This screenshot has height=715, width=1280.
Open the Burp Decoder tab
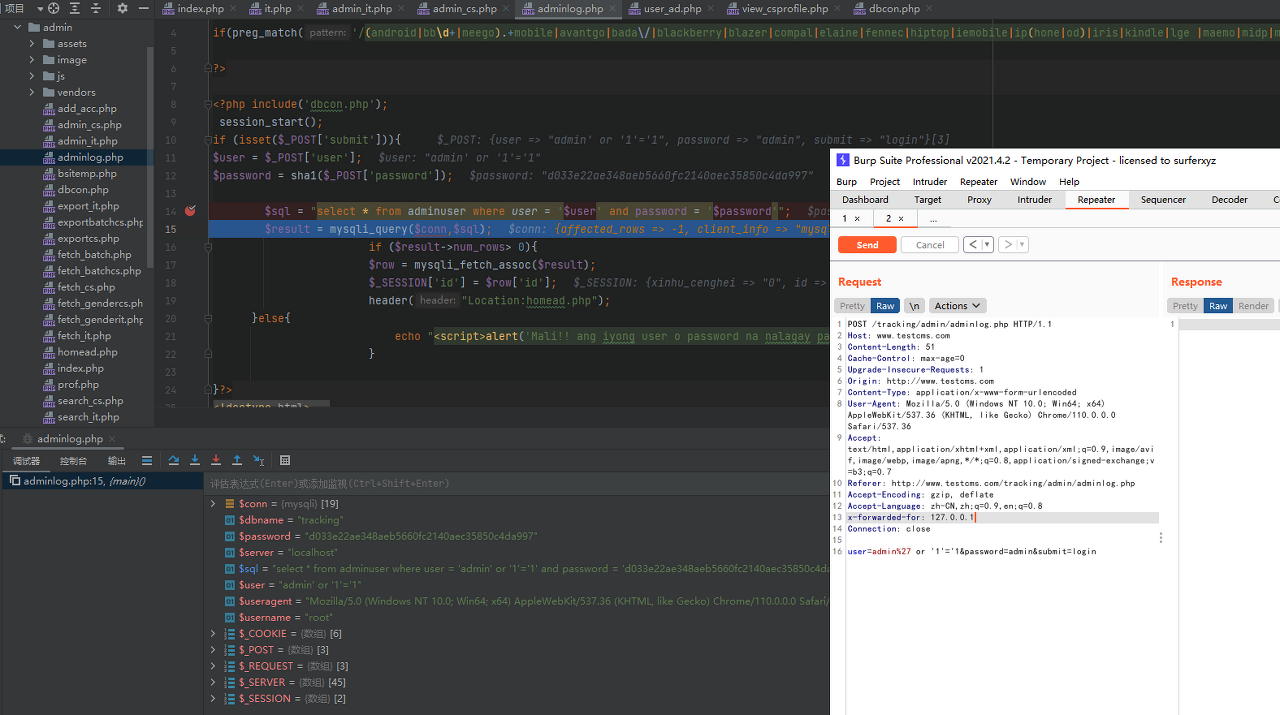tap(1229, 200)
